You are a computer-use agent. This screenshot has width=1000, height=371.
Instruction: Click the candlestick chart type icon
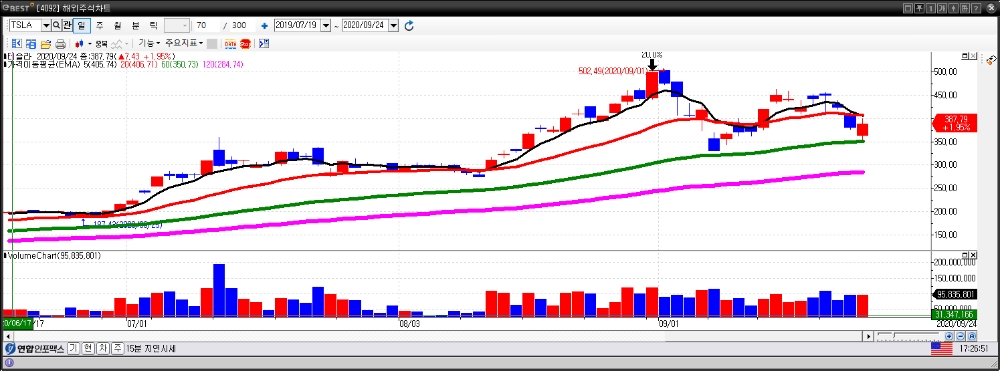click(79, 44)
